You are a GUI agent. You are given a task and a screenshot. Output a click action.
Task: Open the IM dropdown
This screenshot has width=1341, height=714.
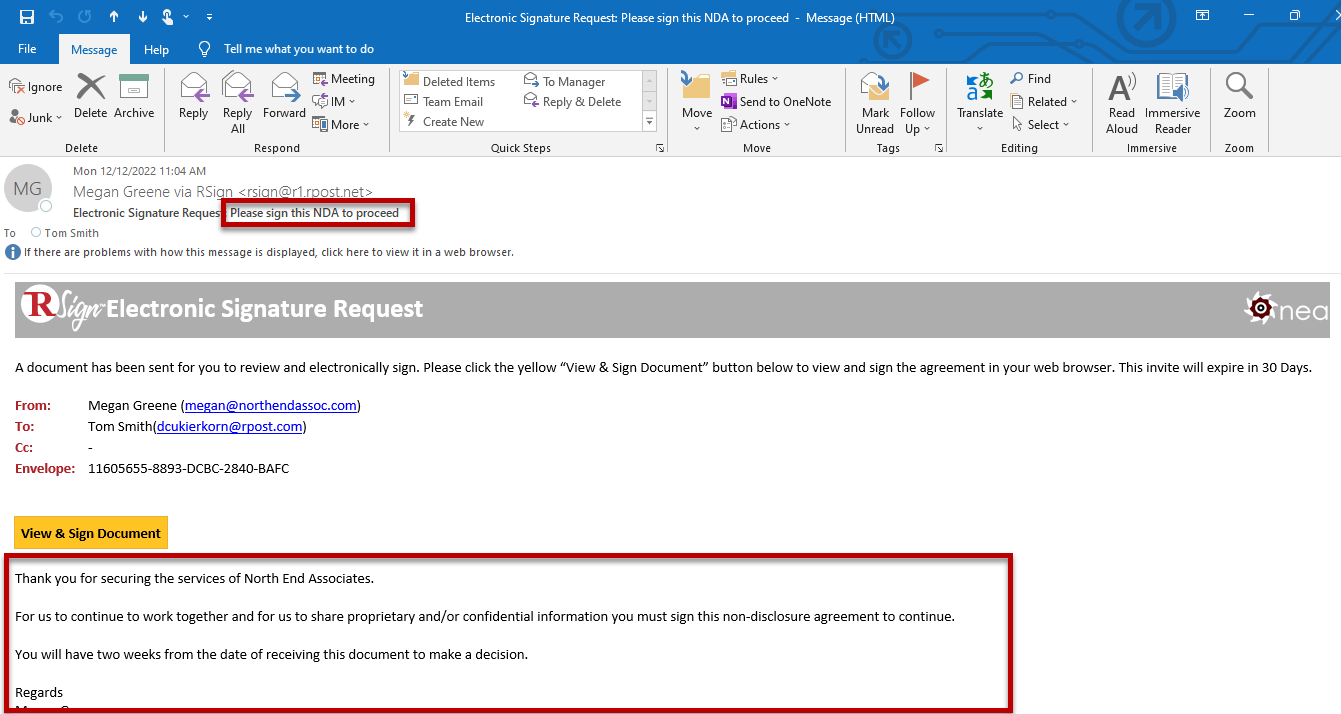(x=335, y=101)
